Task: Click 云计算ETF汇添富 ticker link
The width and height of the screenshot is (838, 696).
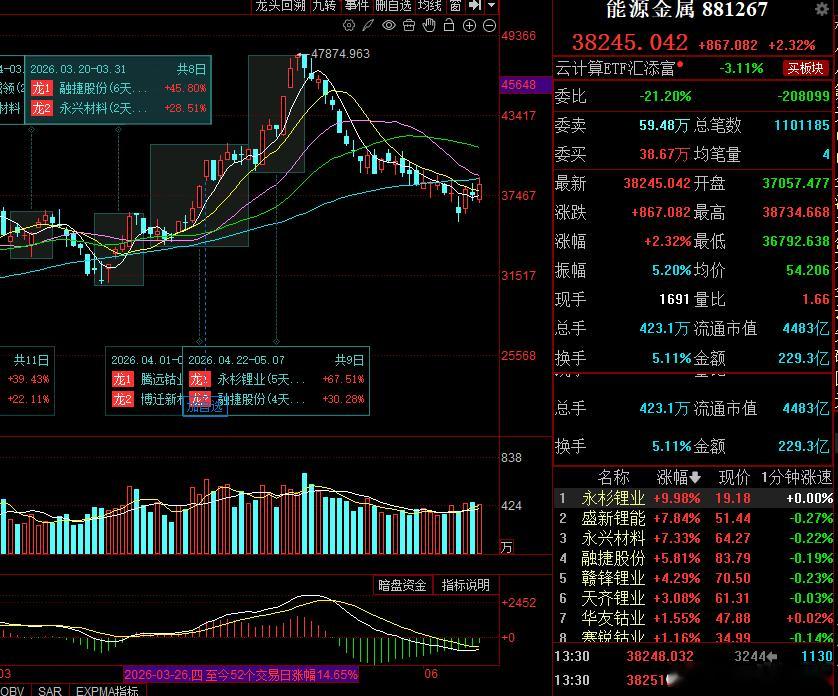Action: coord(615,68)
